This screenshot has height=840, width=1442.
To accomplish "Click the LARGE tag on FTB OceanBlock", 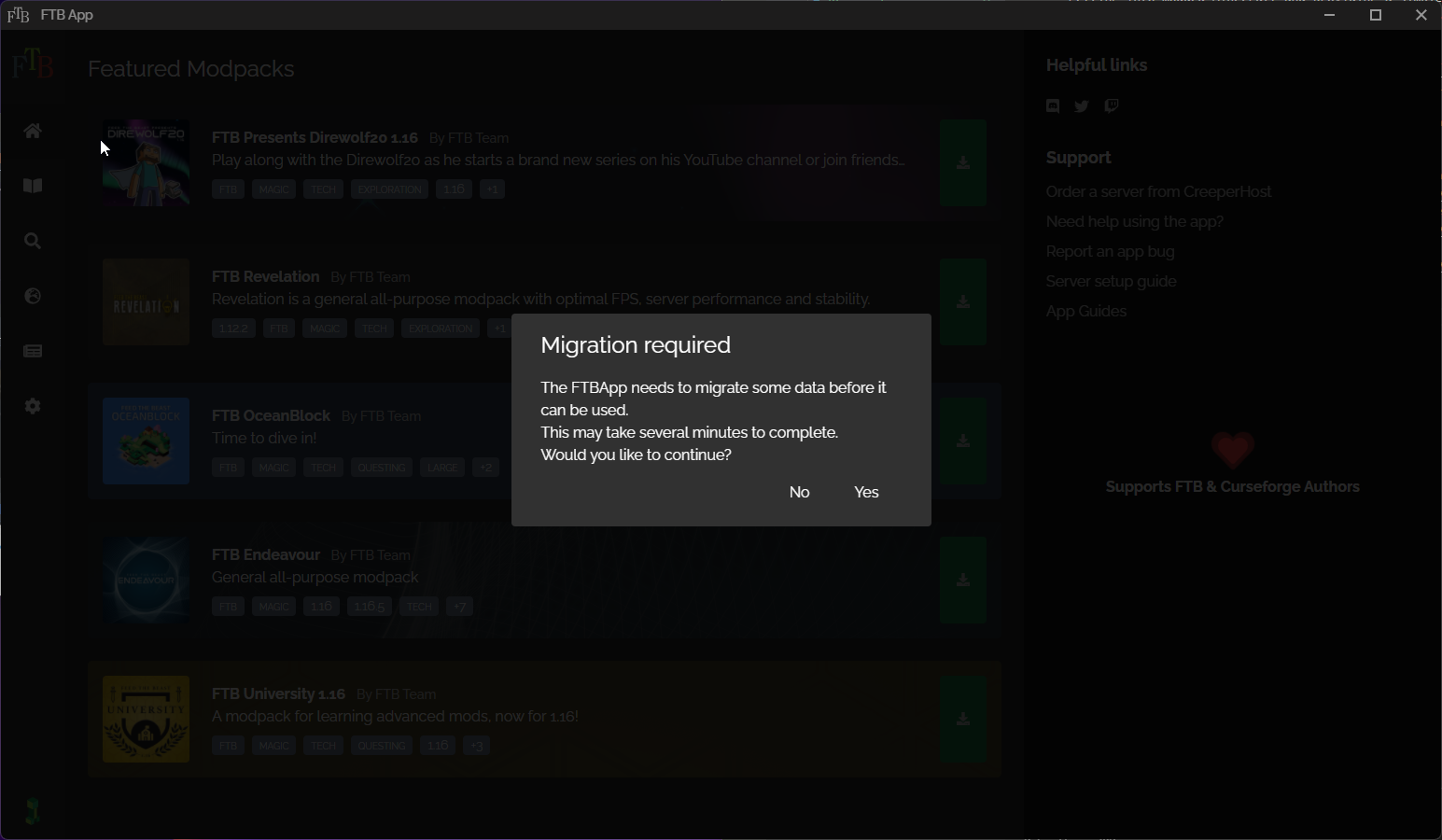I will 442,468.
